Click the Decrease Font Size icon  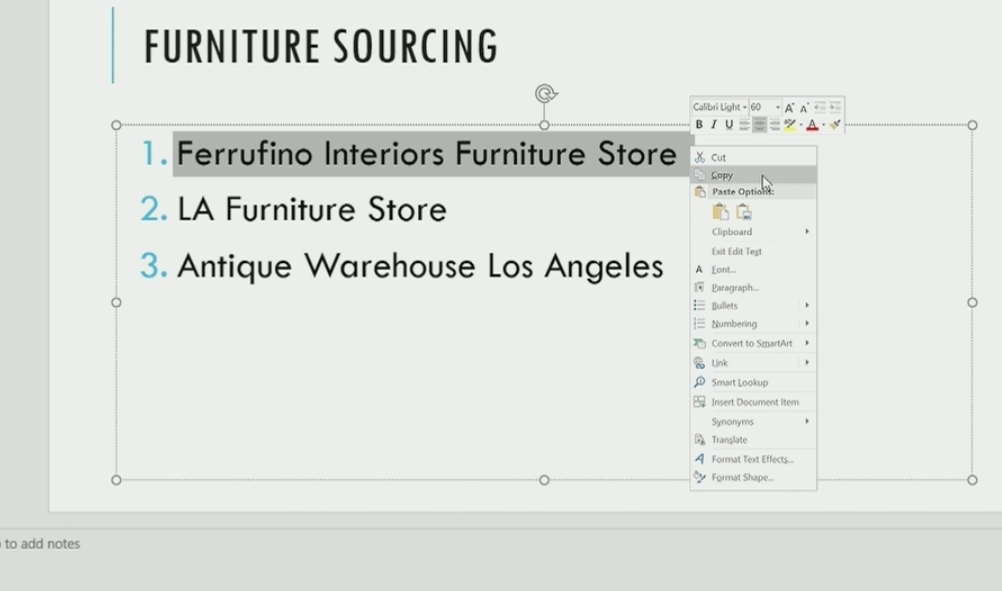(x=805, y=107)
